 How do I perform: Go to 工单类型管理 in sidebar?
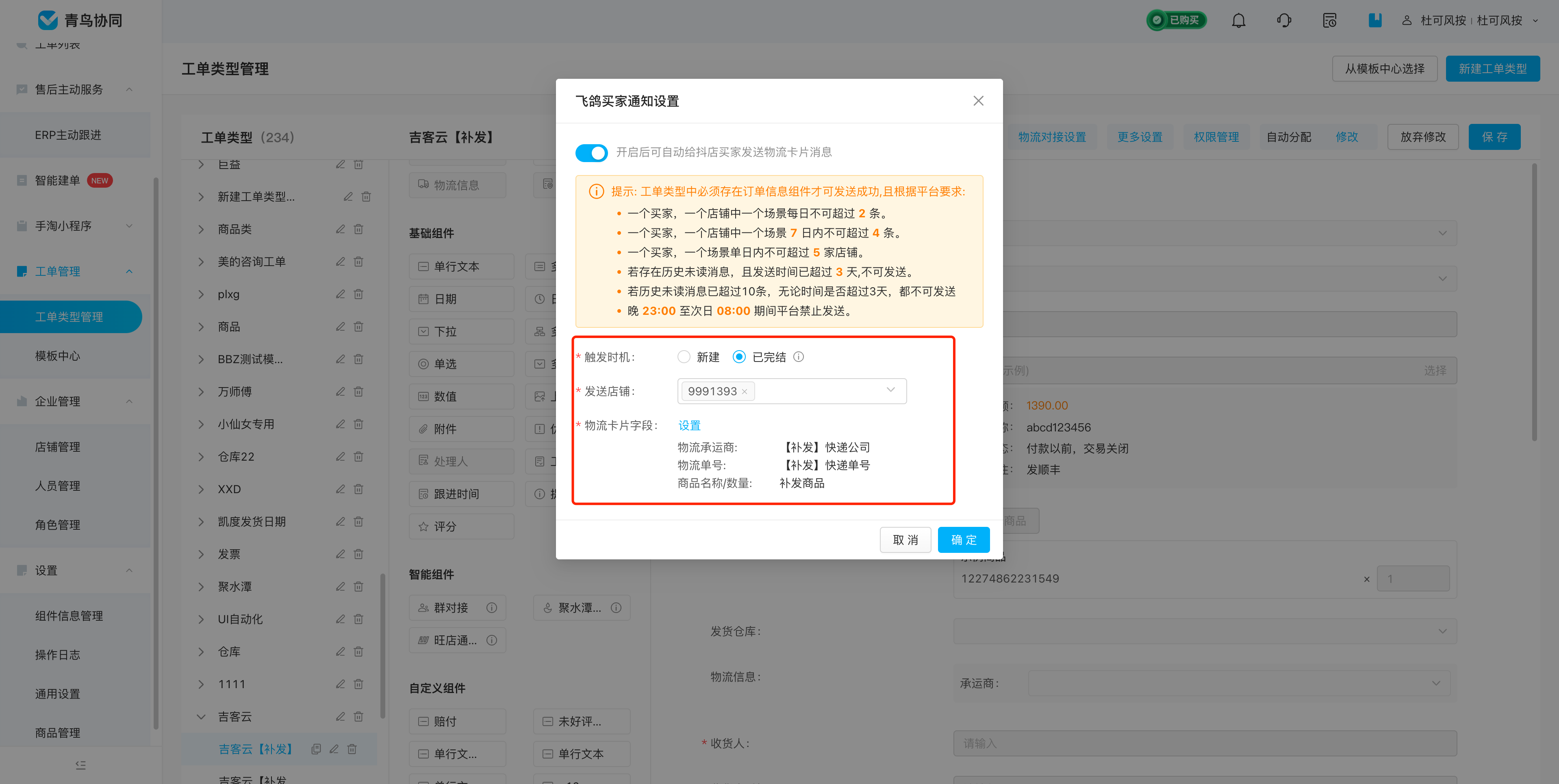pos(71,317)
